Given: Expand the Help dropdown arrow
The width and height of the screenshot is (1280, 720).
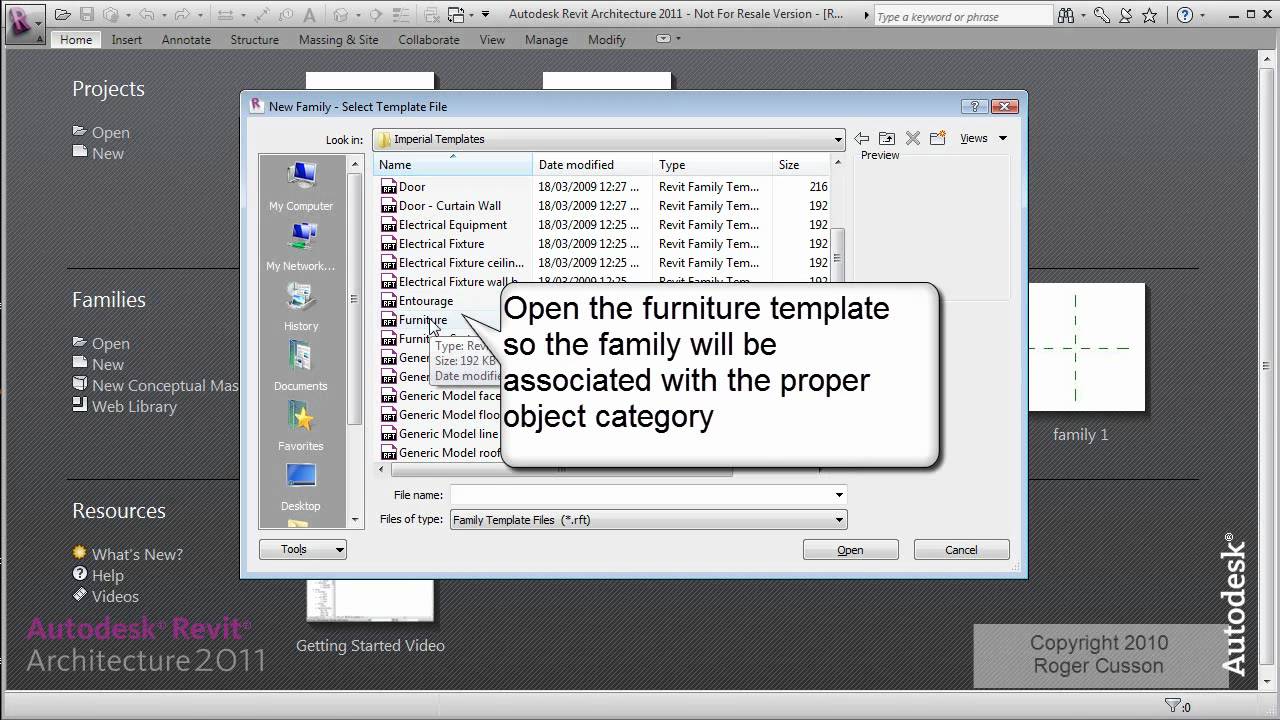Looking at the screenshot, I should 1204,15.
